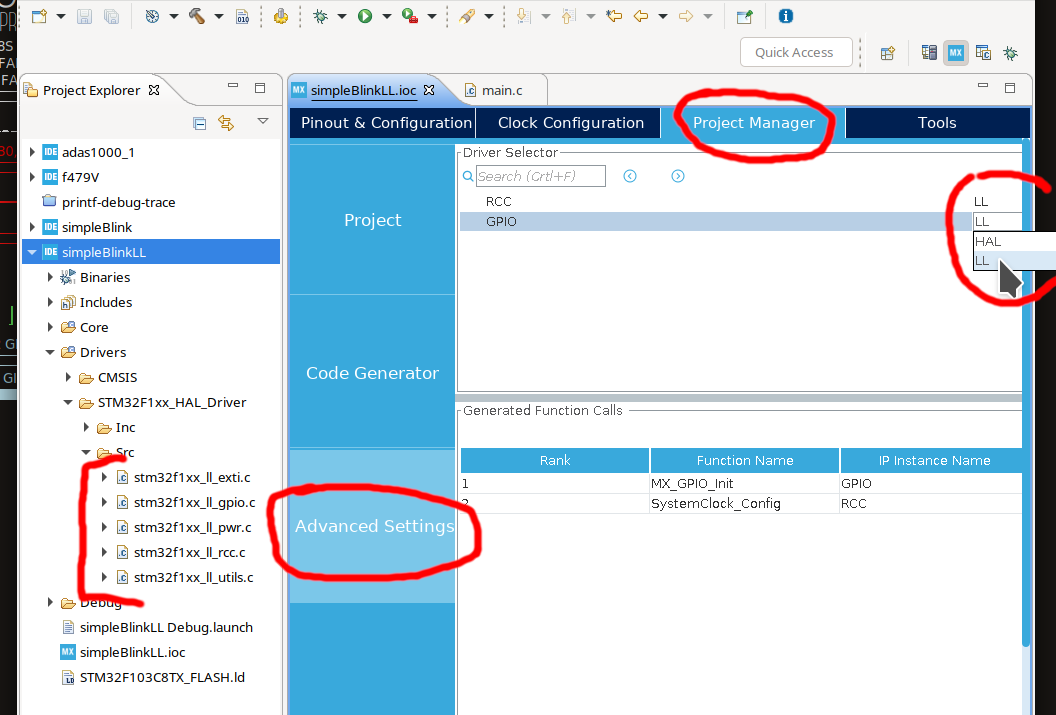The image size is (1056, 715).
Task: Toggle Link with Editor in Project Explorer
Action: [226, 123]
